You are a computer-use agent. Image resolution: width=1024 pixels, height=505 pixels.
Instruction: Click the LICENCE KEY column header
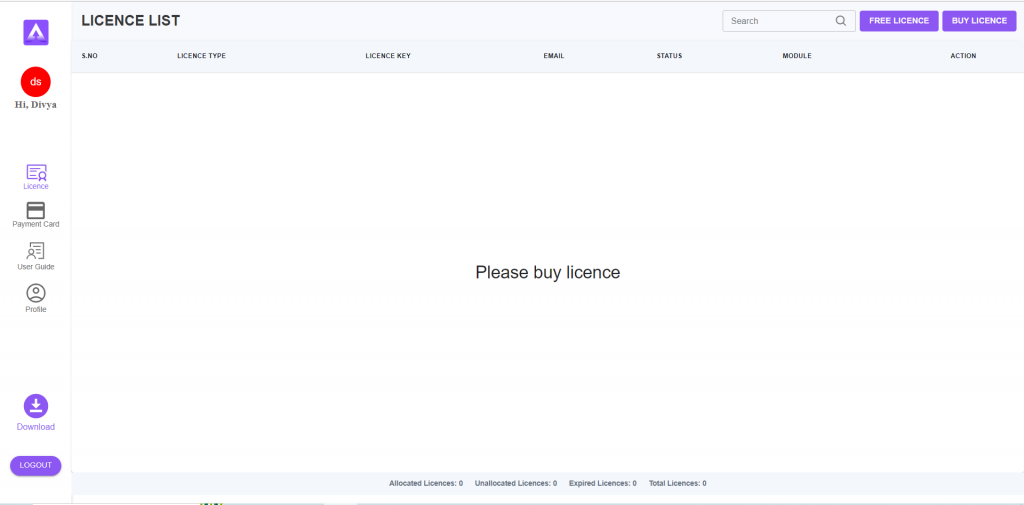click(388, 56)
